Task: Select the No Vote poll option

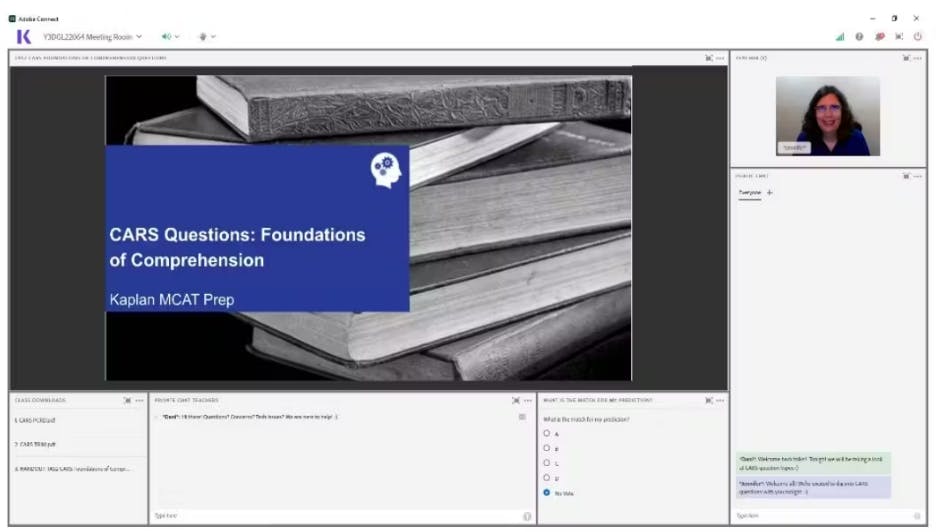Action: 546,493
